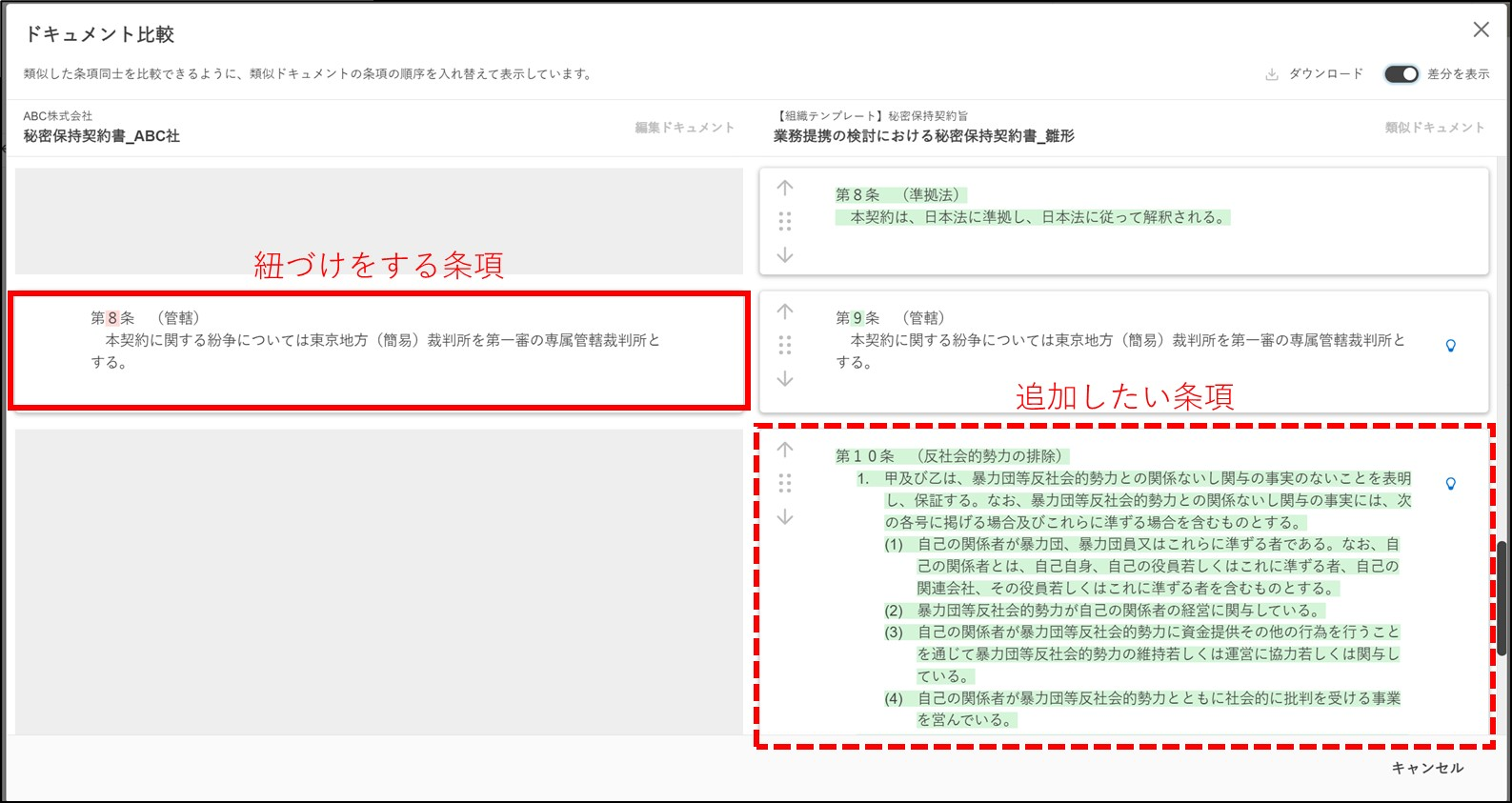
Task: Click the 第8条 準拠法 clause text
Action: coord(1034,207)
